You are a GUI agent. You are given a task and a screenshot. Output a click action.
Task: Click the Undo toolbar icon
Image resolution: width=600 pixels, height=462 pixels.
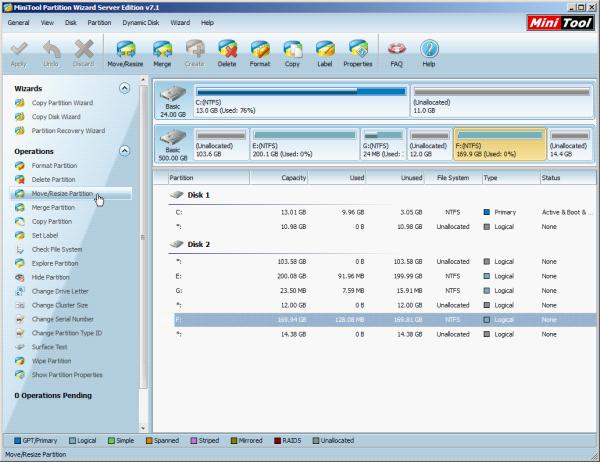coord(51,53)
